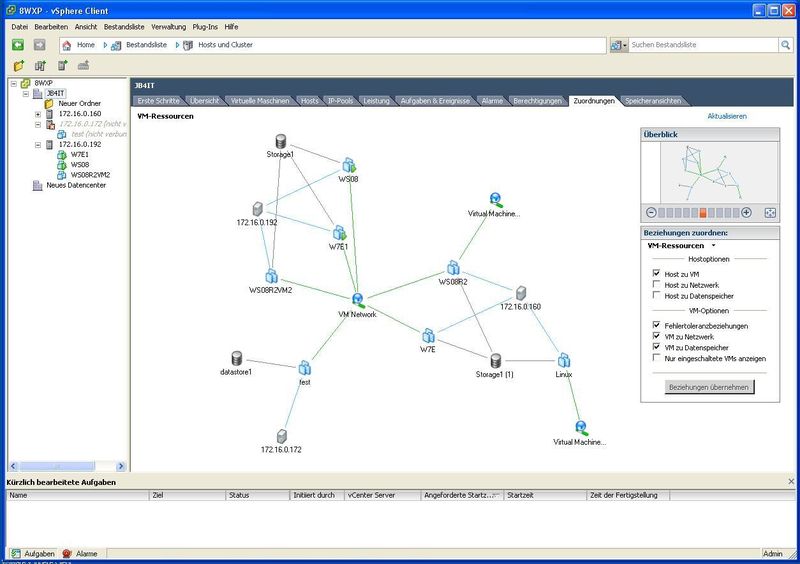Collapse the 172.16.0.172 host in tree
800x564 pixels.
coord(38,124)
